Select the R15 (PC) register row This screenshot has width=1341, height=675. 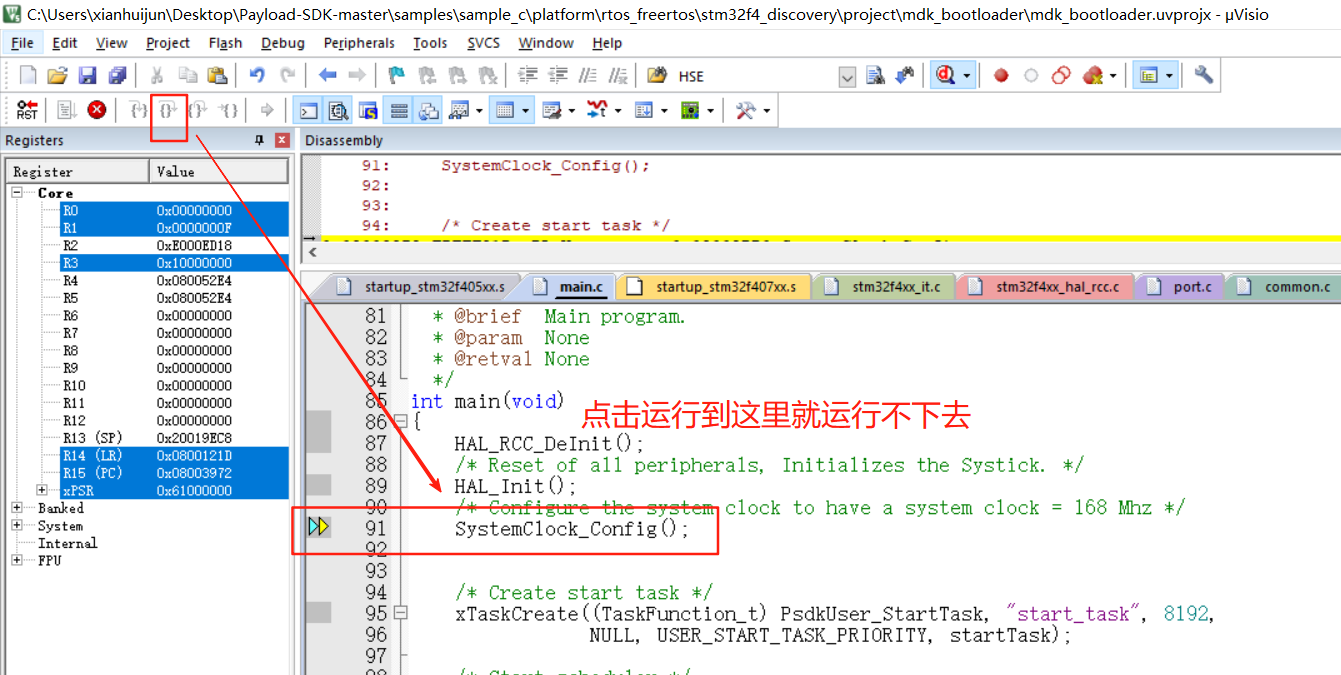pos(148,472)
